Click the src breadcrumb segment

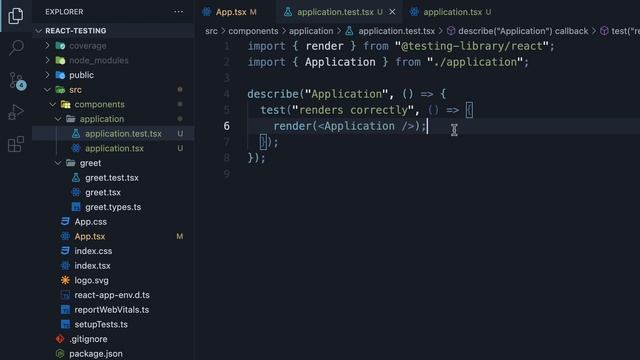pyautogui.click(x=211, y=31)
